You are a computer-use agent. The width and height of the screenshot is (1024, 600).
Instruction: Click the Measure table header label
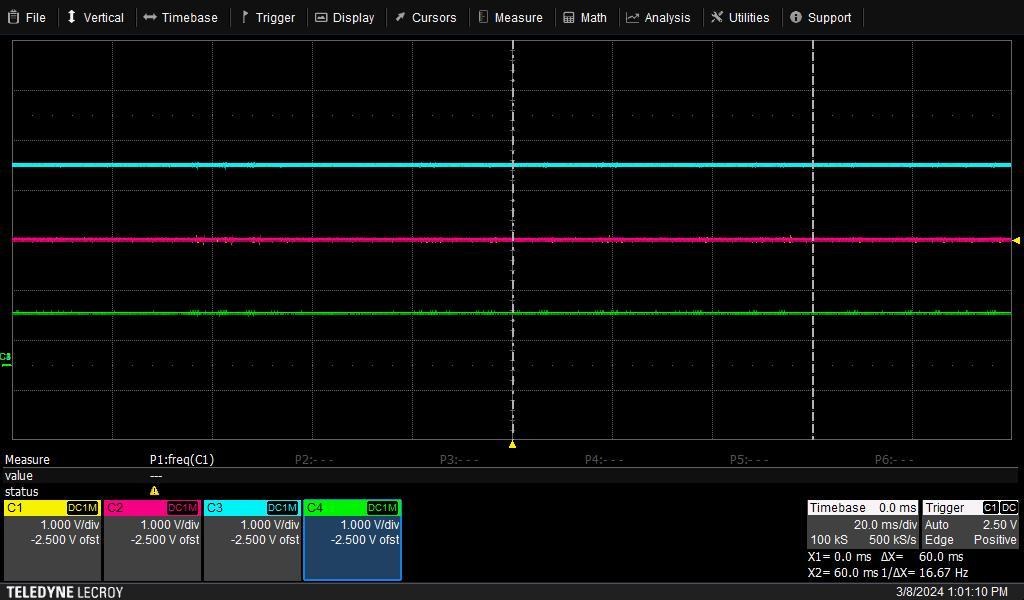(x=27, y=460)
